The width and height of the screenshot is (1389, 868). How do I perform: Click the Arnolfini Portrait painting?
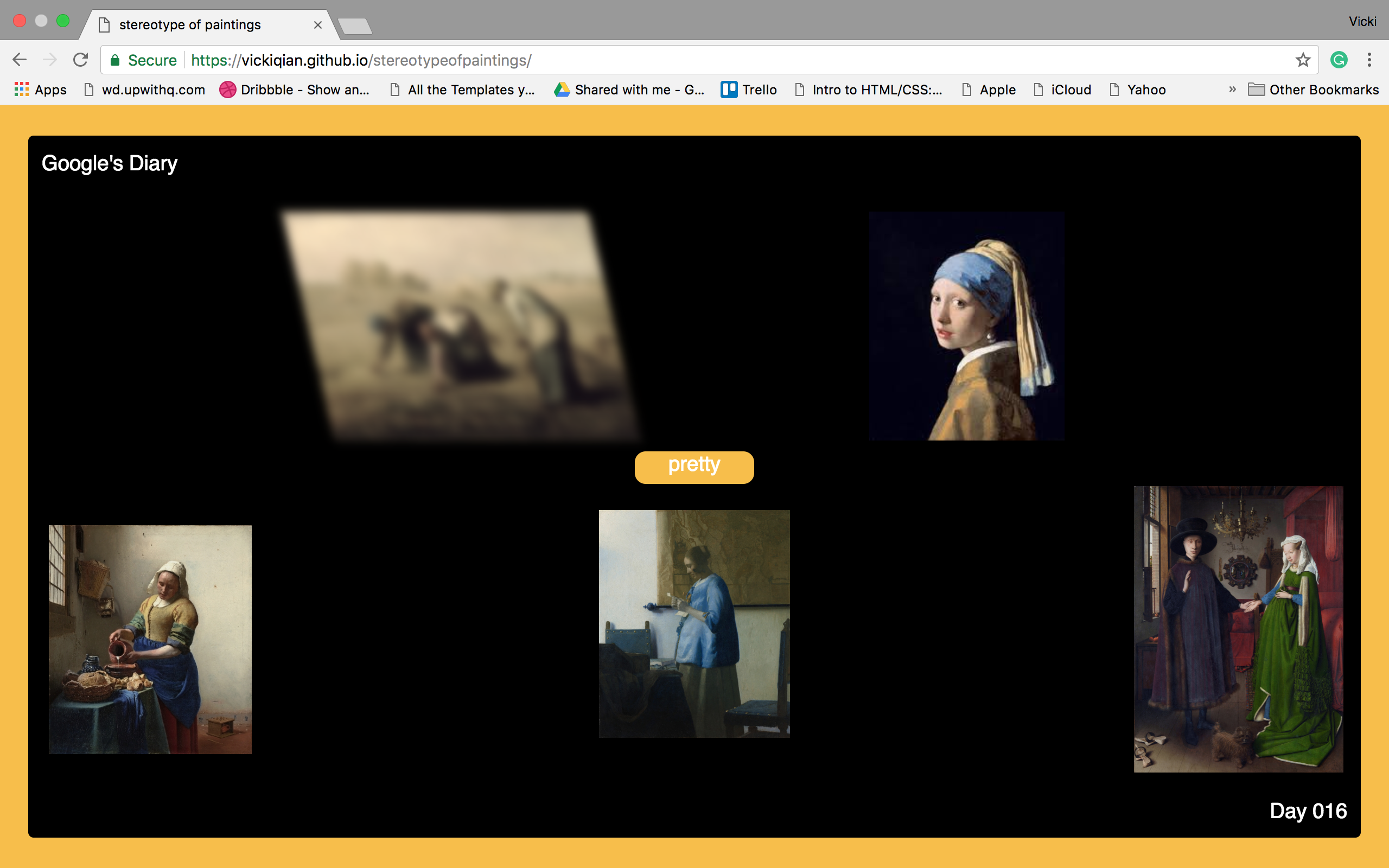tap(1238, 629)
